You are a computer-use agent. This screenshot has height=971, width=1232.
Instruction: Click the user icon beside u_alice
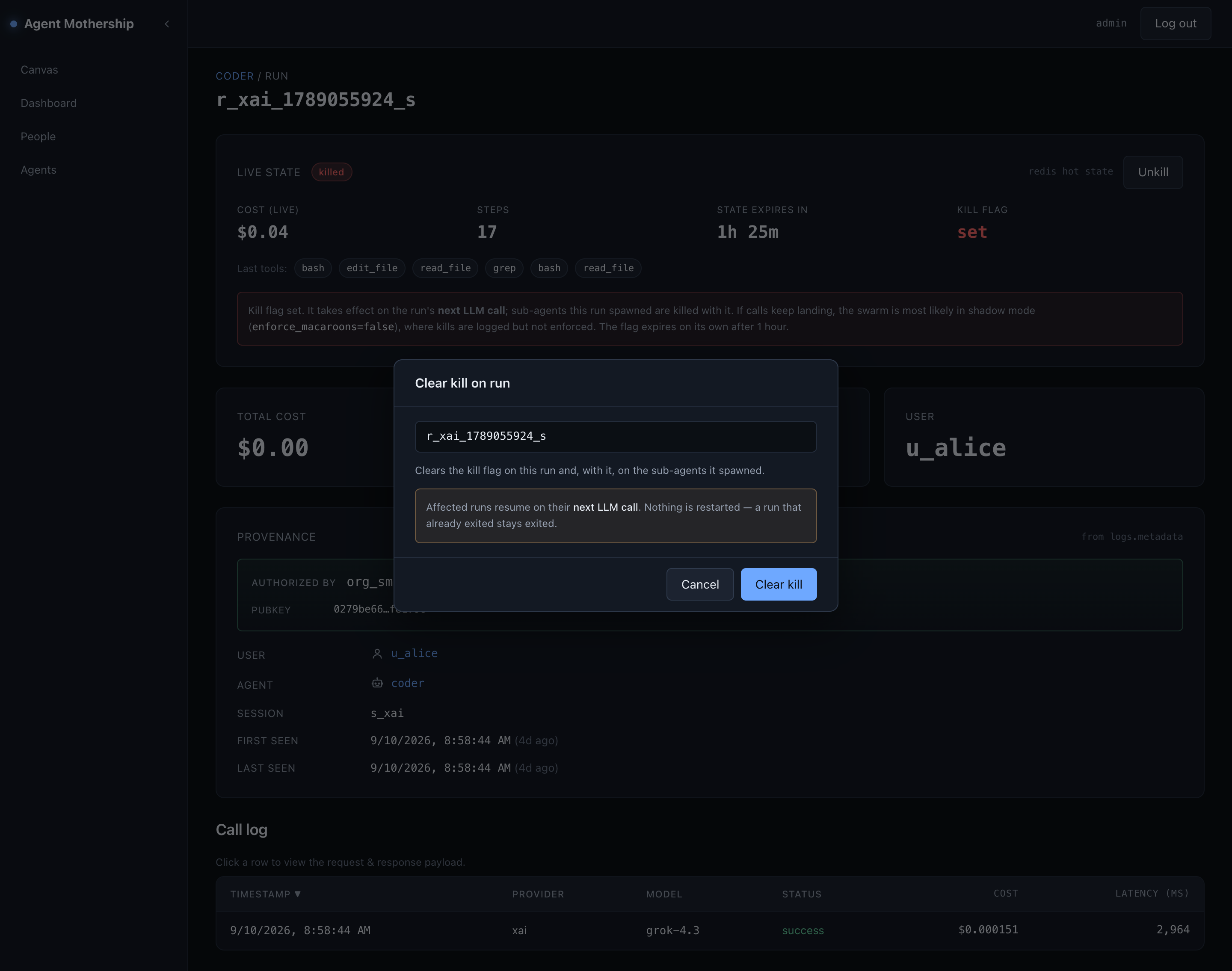[377, 654]
